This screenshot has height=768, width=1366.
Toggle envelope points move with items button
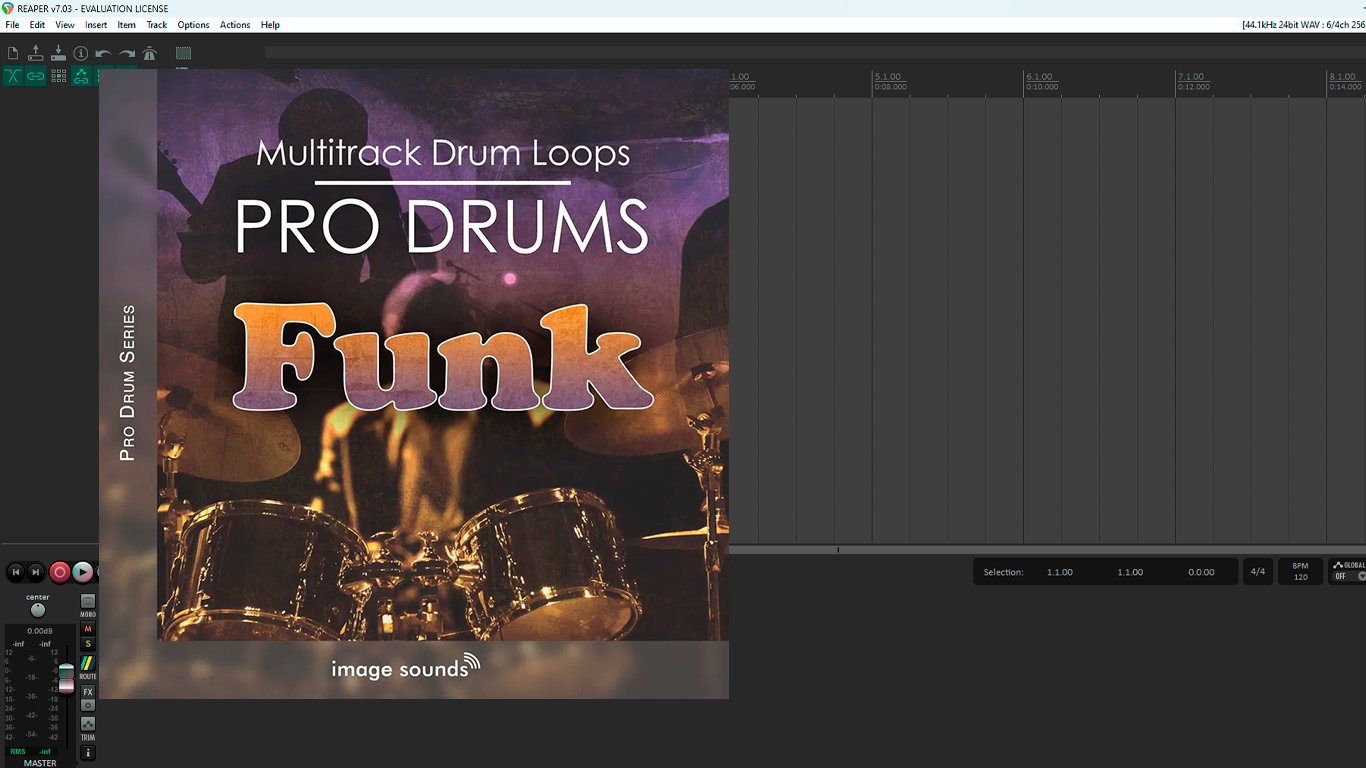(x=81, y=76)
